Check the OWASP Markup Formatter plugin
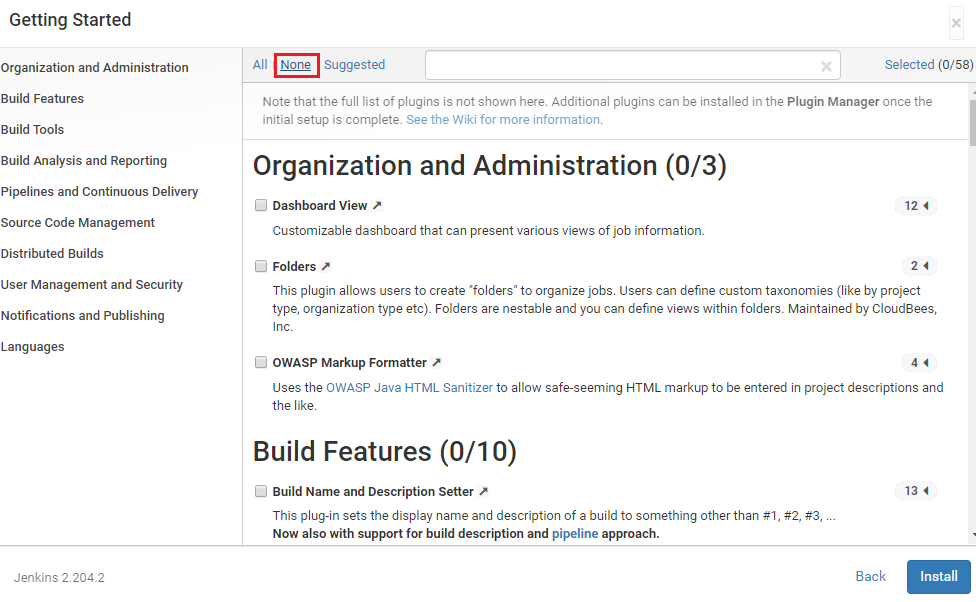This screenshot has width=976, height=602. (x=261, y=362)
